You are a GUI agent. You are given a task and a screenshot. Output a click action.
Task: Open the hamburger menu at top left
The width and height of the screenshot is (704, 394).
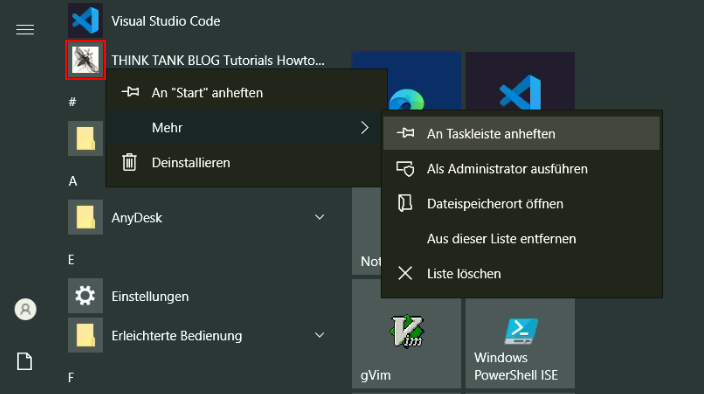tap(25, 30)
